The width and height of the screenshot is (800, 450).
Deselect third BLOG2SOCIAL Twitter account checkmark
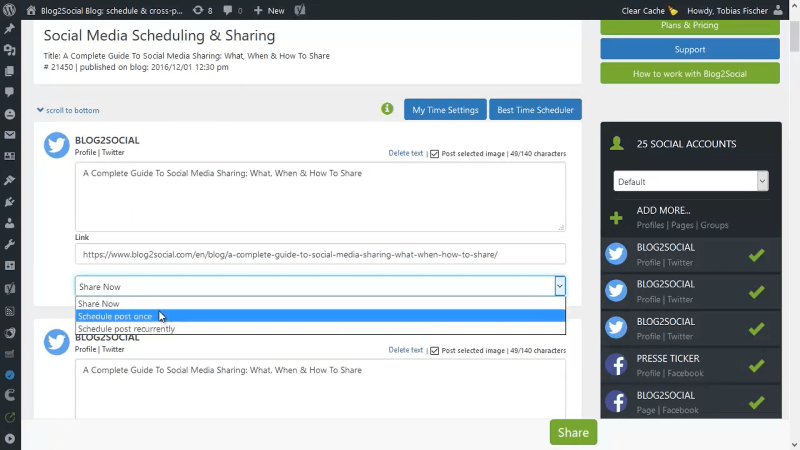pos(757,329)
